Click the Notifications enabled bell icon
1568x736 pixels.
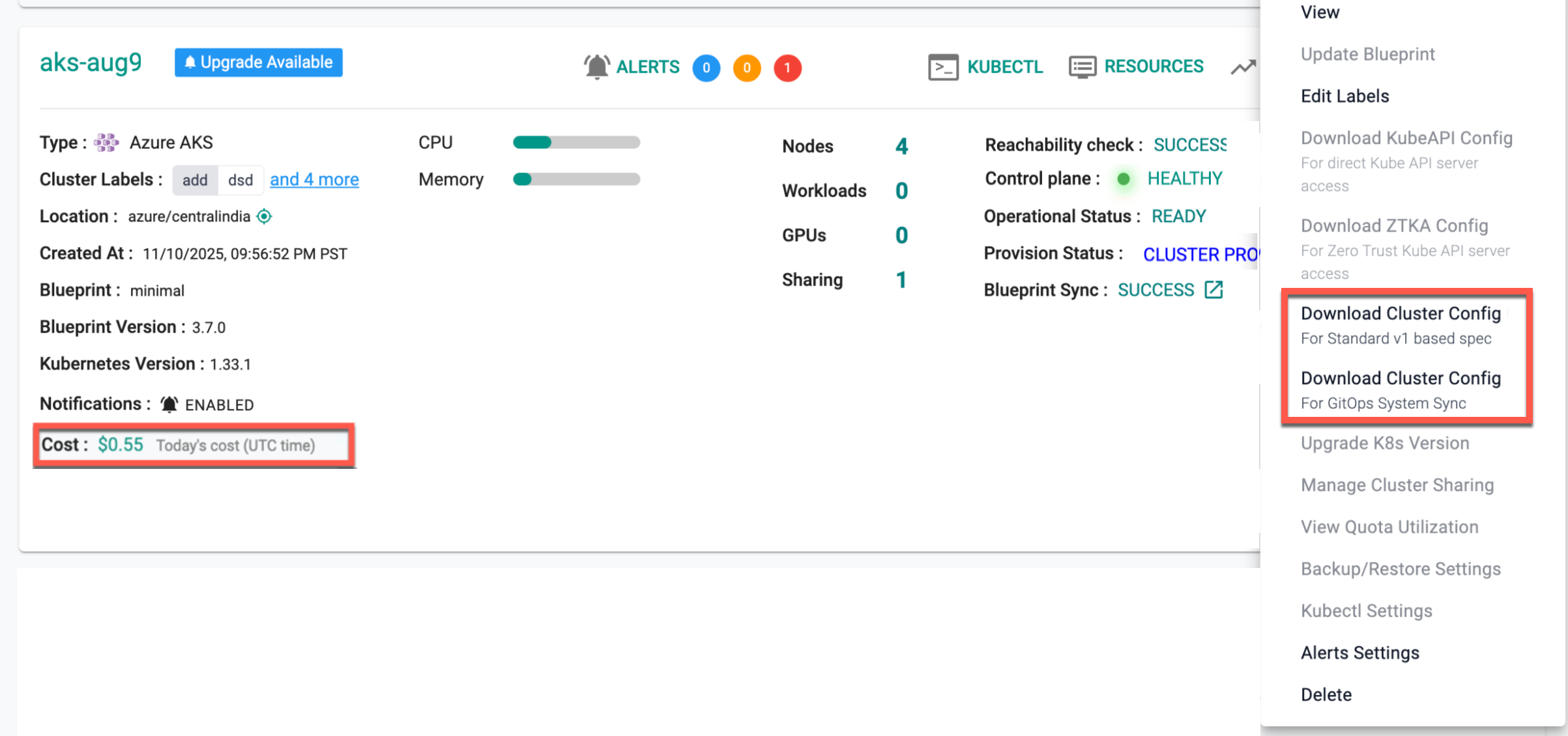click(x=169, y=404)
